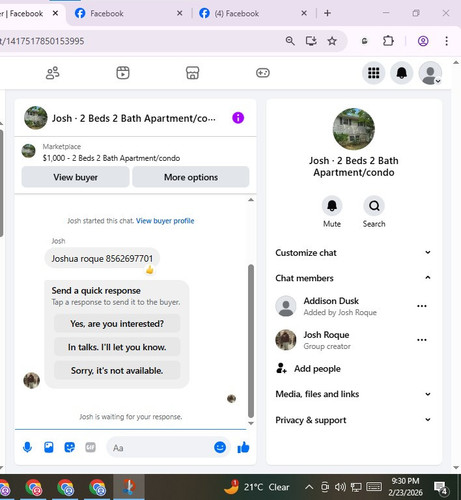Click the chat header listing title
Screen dimensions: 461x500
134,118
